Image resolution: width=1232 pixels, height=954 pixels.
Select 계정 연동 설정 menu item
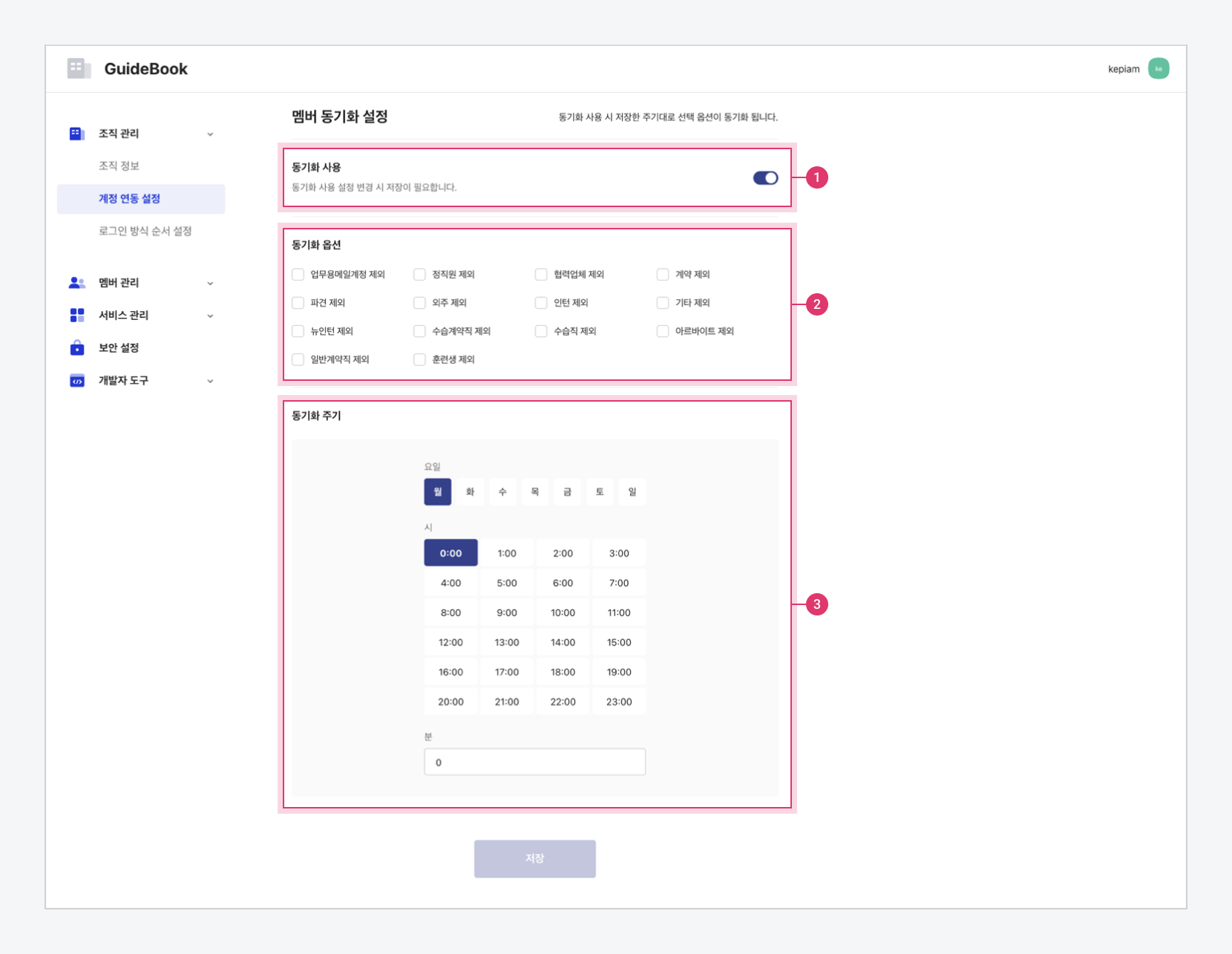pyautogui.click(x=141, y=199)
